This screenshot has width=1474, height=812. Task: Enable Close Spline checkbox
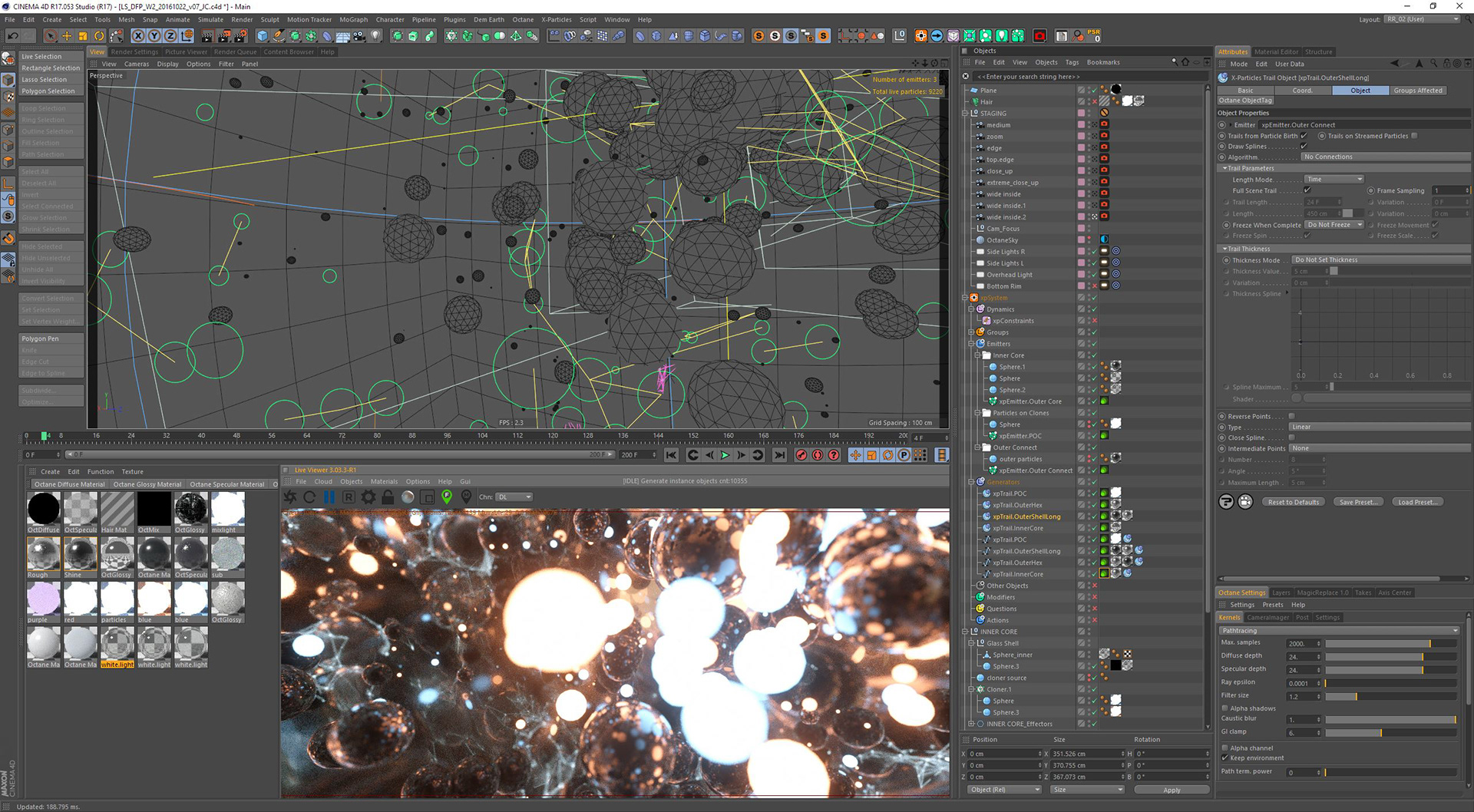1291,437
